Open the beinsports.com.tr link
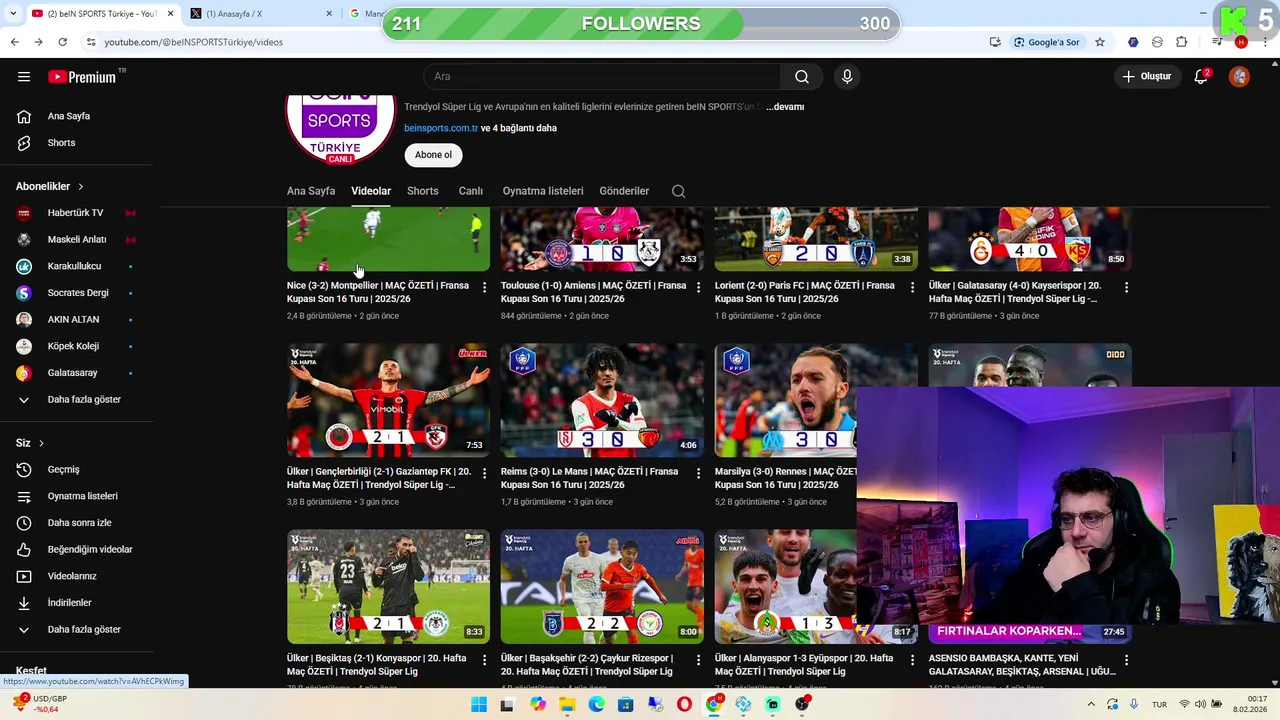The image size is (1280, 720). click(441, 128)
